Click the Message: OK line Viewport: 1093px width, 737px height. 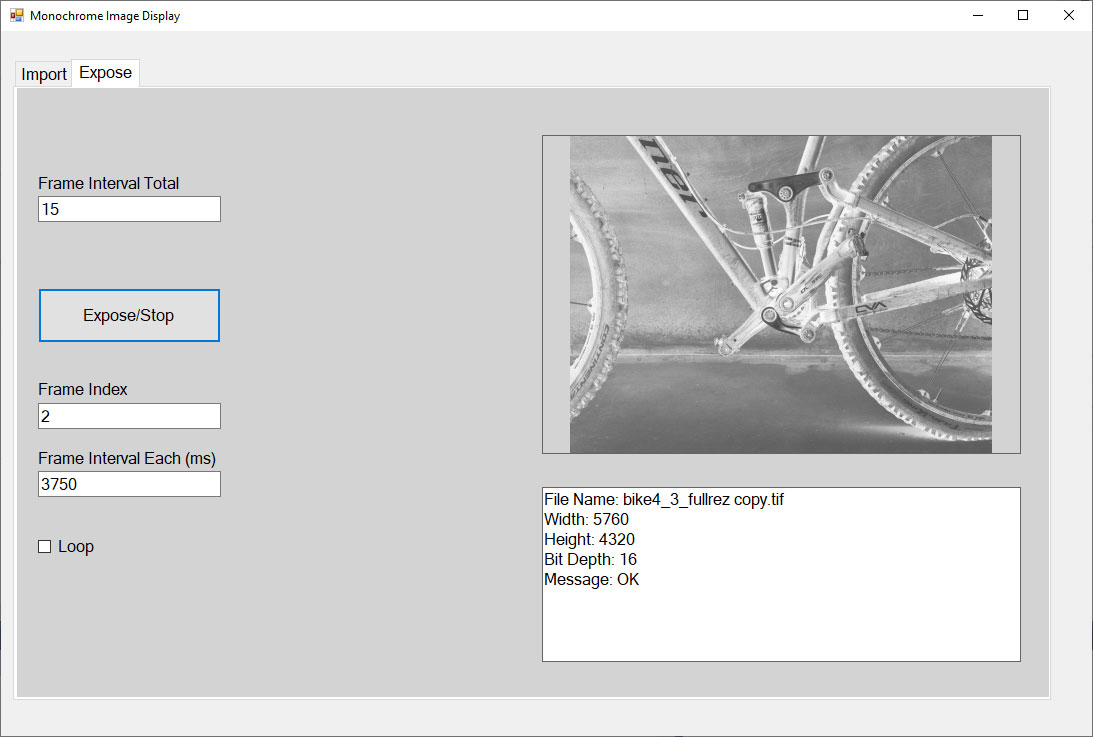pos(591,579)
